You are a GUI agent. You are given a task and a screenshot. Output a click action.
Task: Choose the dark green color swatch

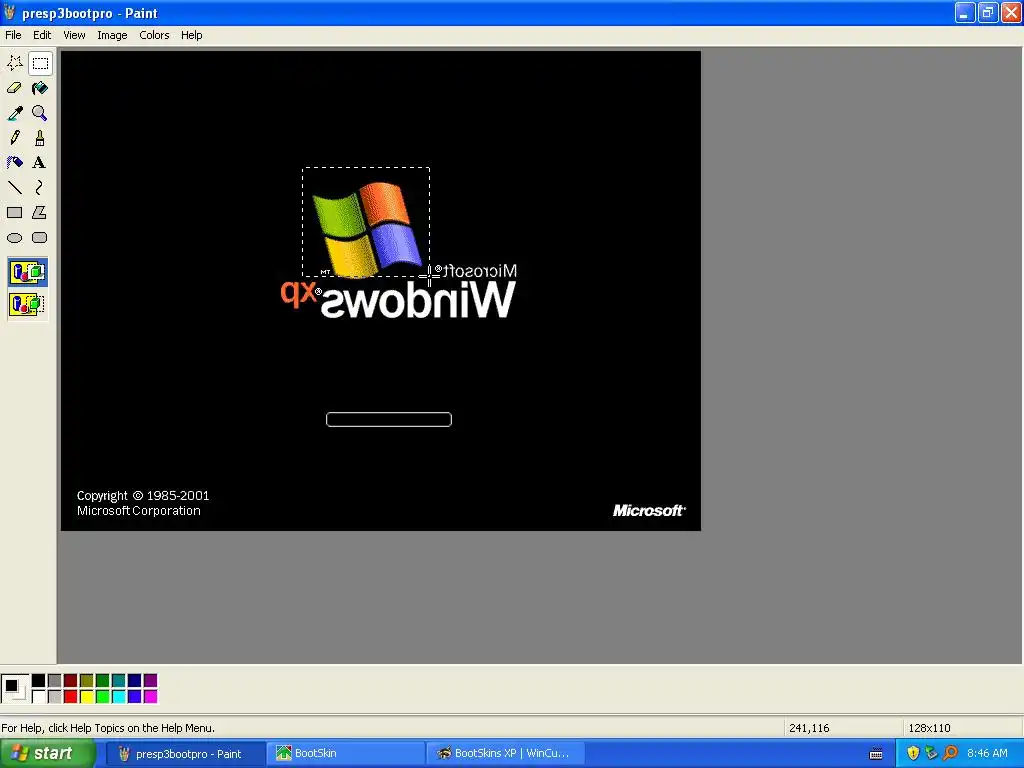[103, 681]
